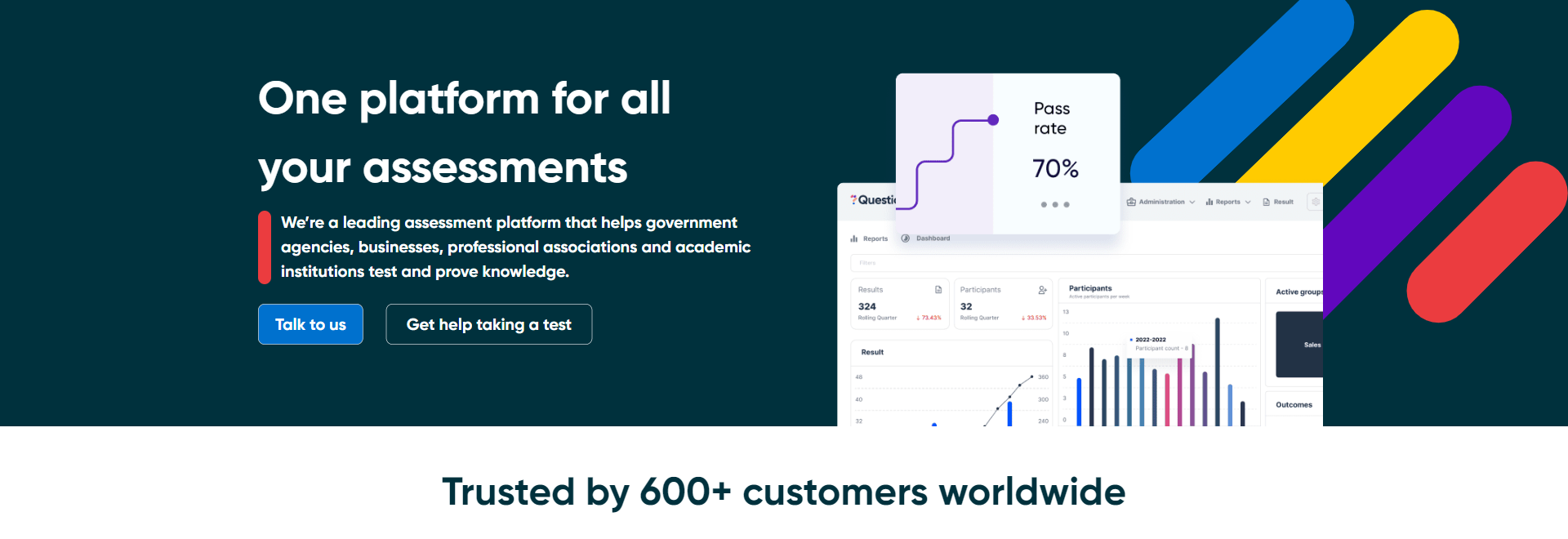
Task: Open the Administration briefcase icon
Action: click(1131, 202)
